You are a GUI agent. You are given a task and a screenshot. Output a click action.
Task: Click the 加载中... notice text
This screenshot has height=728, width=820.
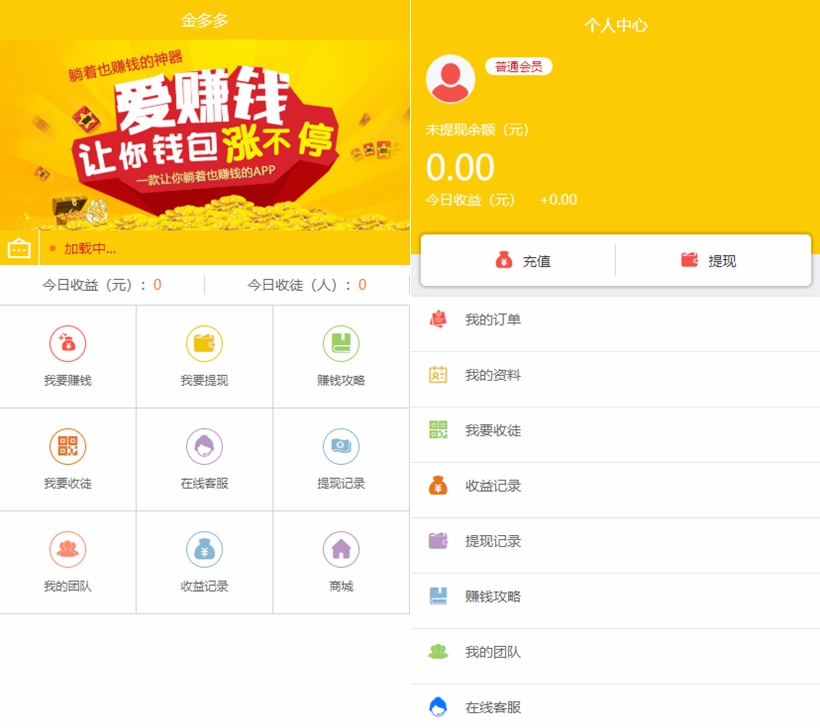(90, 249)
